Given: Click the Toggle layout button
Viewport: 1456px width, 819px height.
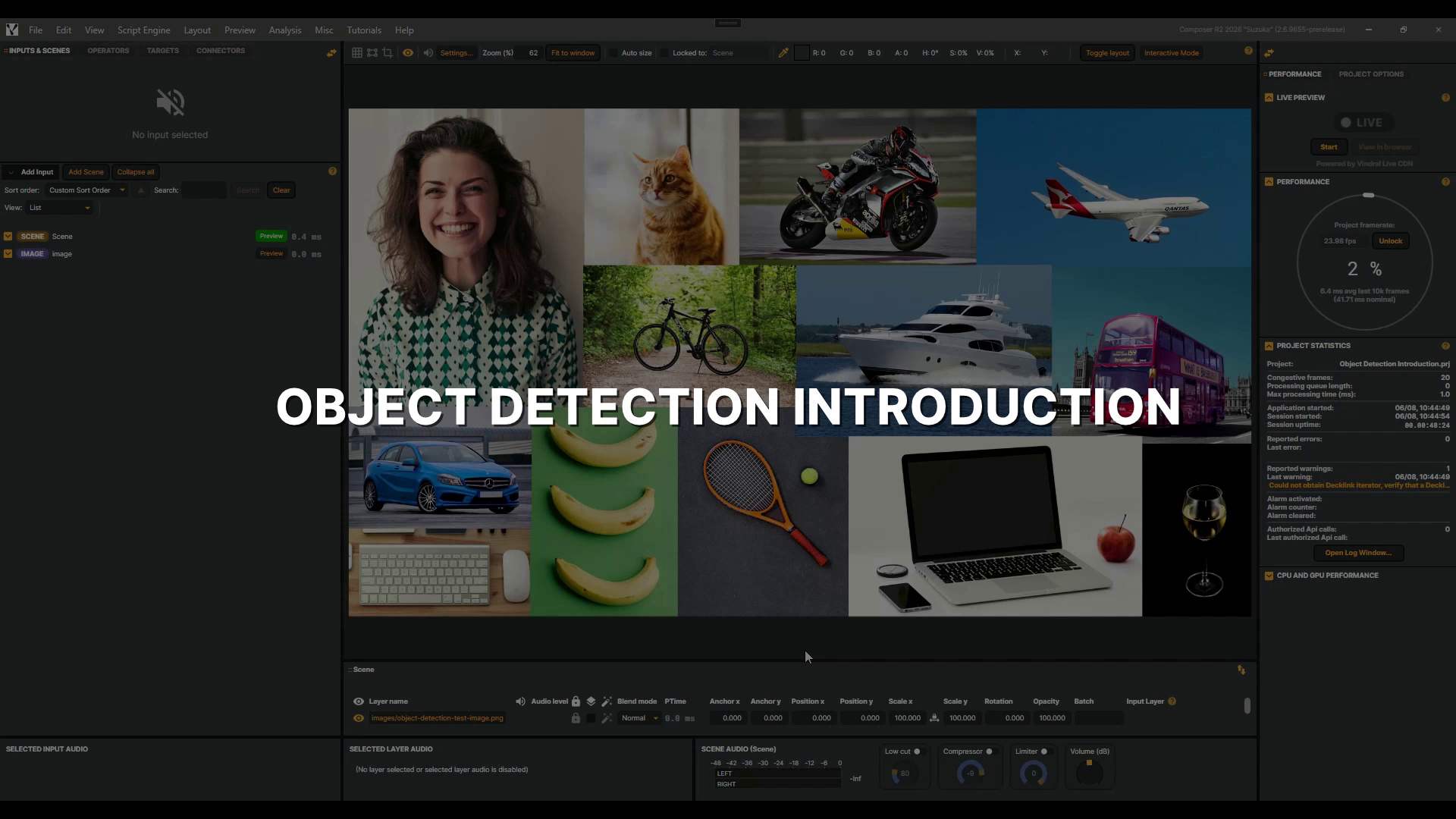Looking at the screenshot, I should (x=1107, y=53).
